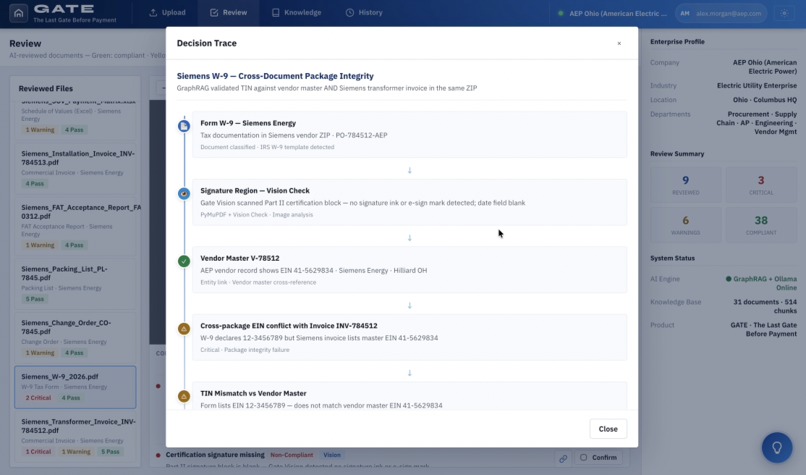Screen dimensions: 806x475
Task: Open Siemens_Packing_List_PL-7845.pdf file
Action: 76,284
